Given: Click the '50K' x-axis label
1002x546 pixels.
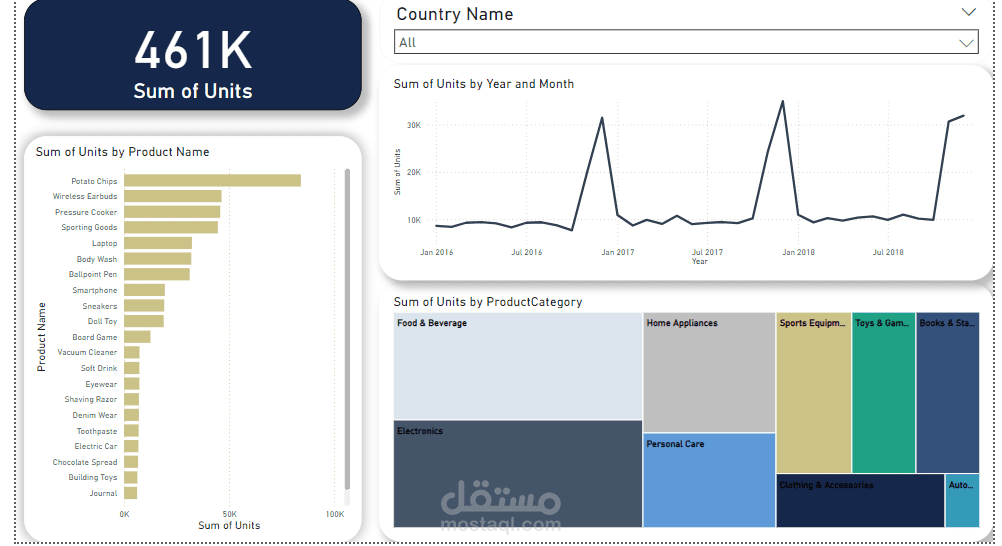Looking at the screenshot, I should [229, 514].
